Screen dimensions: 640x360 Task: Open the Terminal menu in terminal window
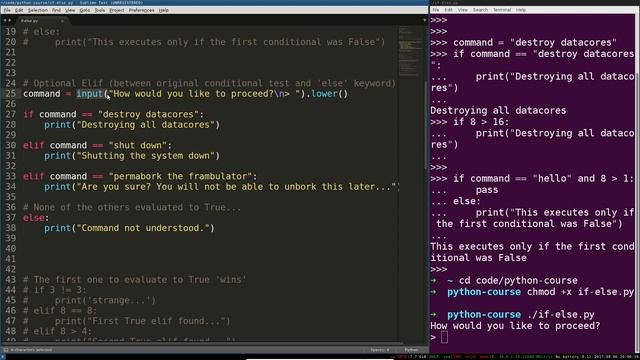pos(502,10)
